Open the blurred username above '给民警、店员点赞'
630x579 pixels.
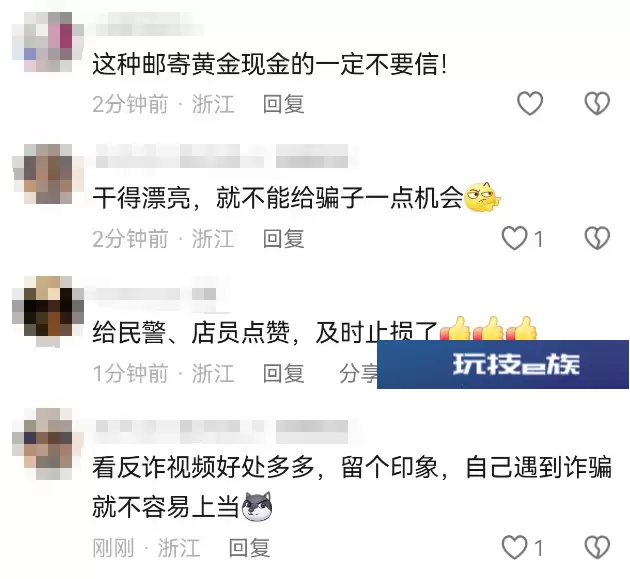(x=155, y=294)
